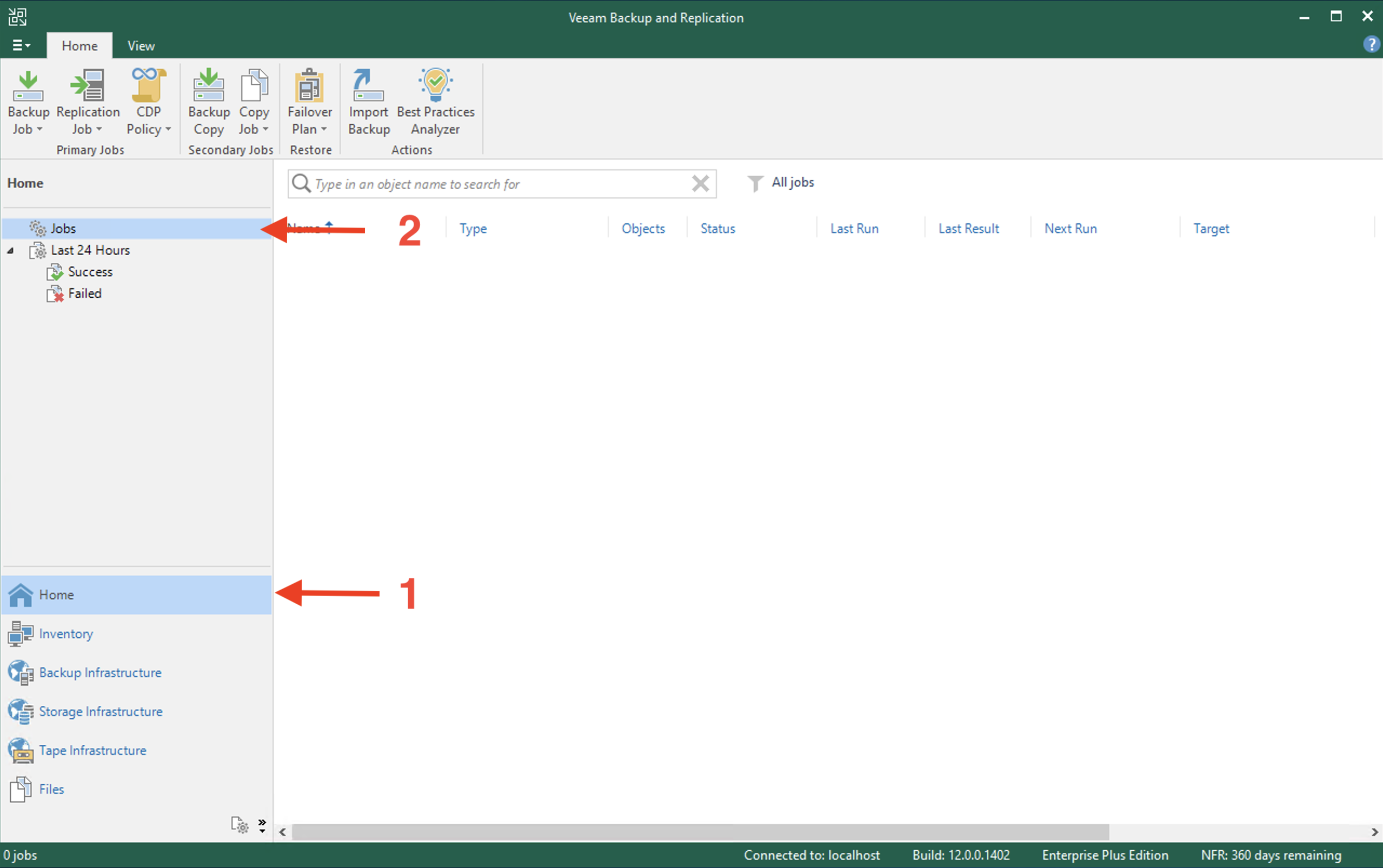The image size is (1383, 868).
Task: Open the Tape Infrastructure view icon
Action: (21, 751)
